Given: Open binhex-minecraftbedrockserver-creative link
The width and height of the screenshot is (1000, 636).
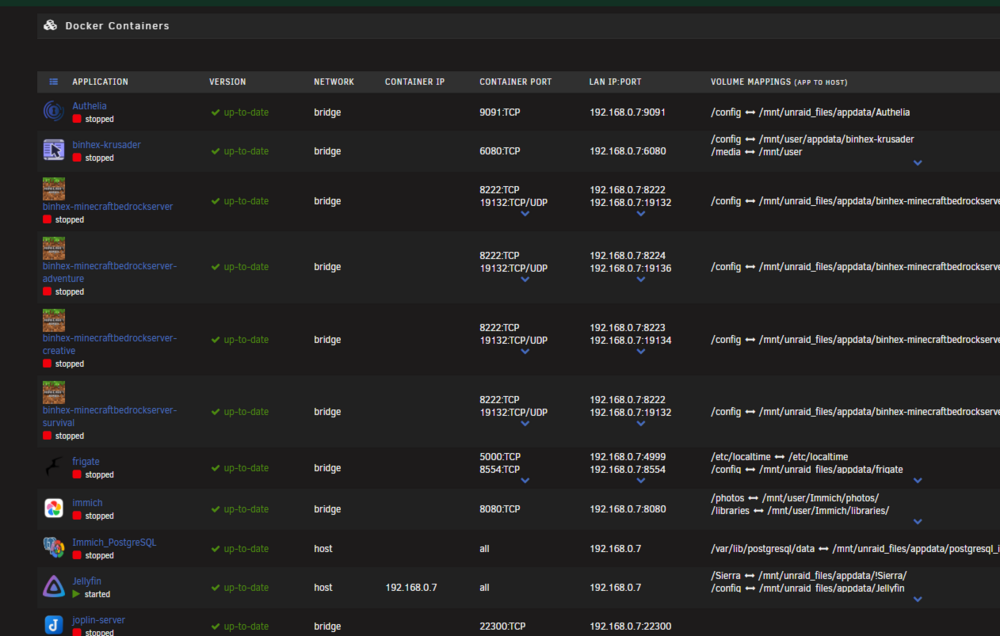Looking at the screenshot, I should [110, 344].
